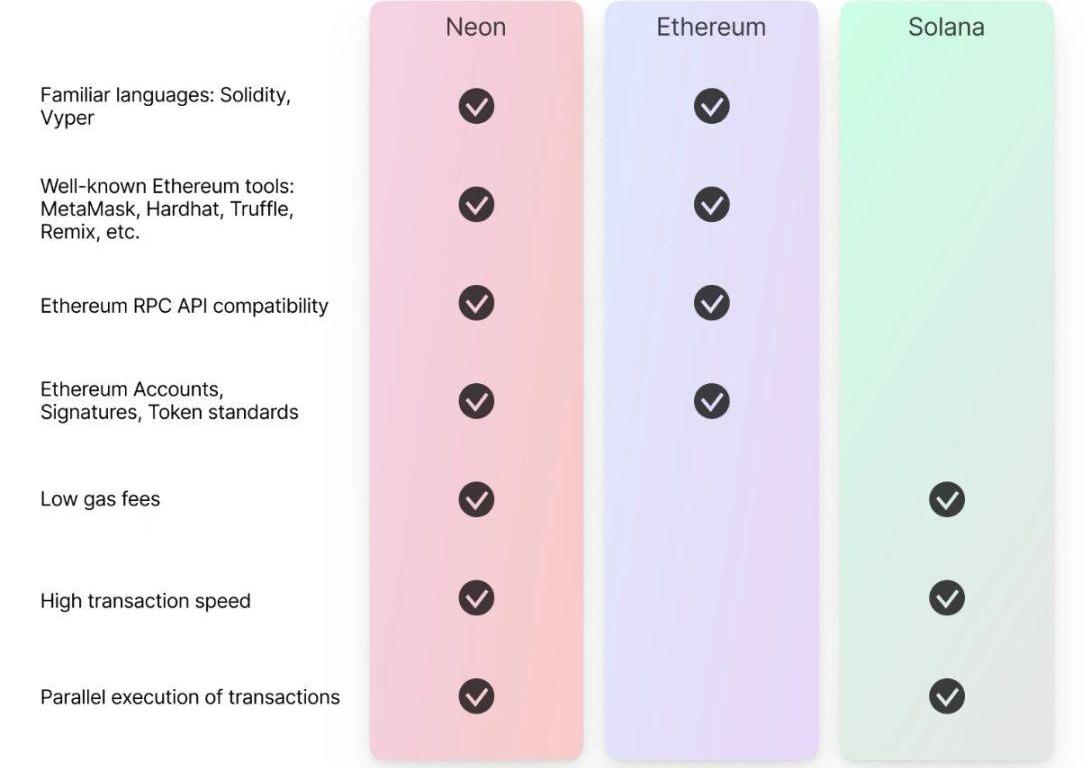Click the "High transaction speed" label
1091x768 pixels.
coord(145,601)
